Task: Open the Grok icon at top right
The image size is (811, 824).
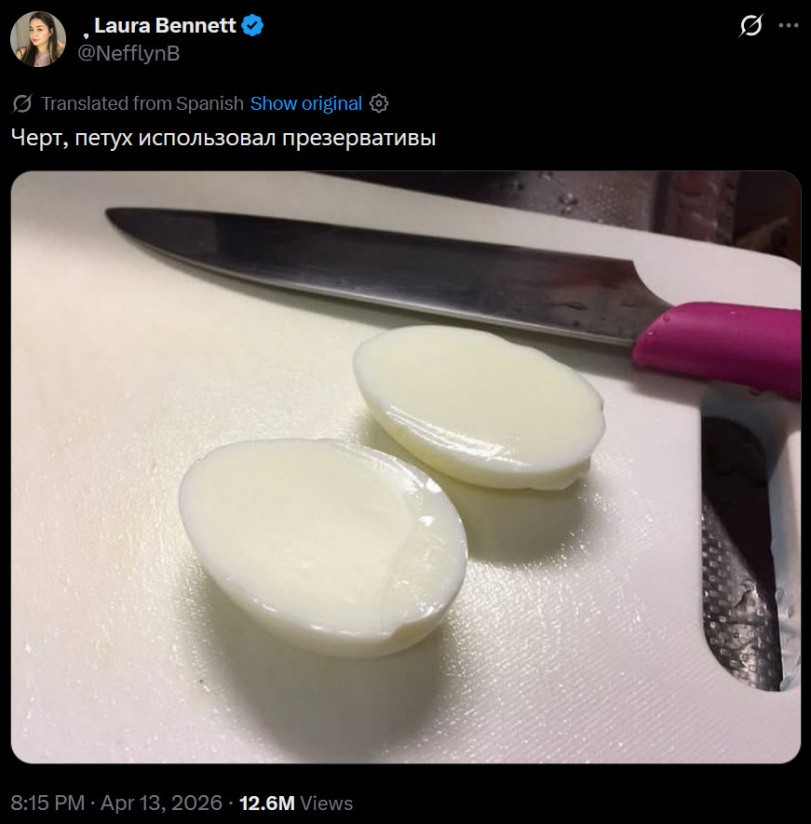Action: [x=750, y=27]
